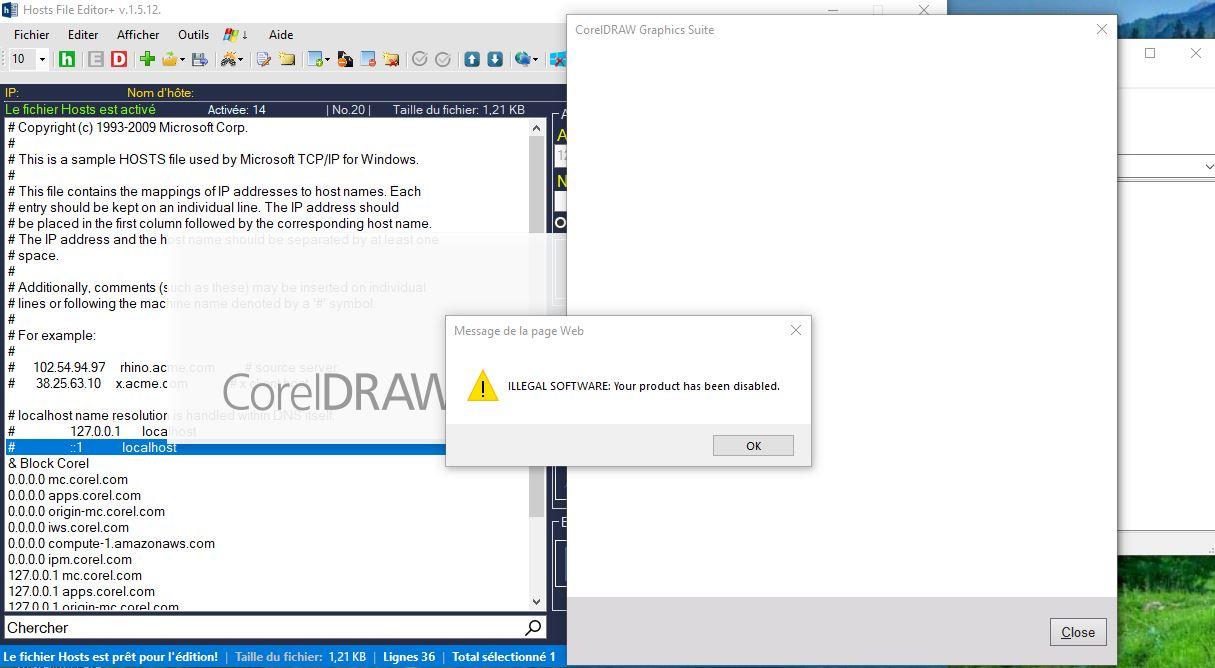Select the '0.0.0.0 compute-1.amazonaws.com' line
Viewport: 1215px width, 668px height.
[111, 543]
